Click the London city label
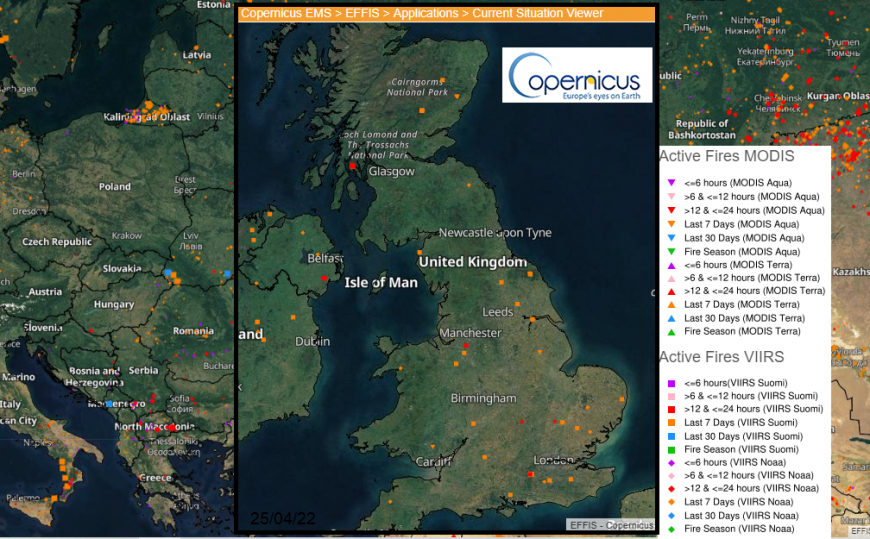The image size is (870, 539). tap(553, 460)
